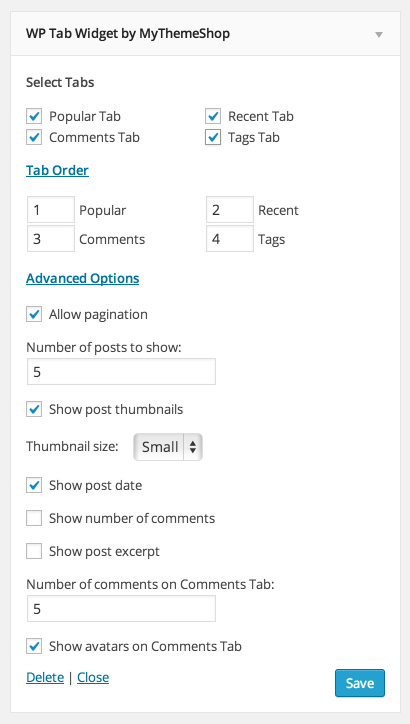Select the Comments order number field

point(51,239)
